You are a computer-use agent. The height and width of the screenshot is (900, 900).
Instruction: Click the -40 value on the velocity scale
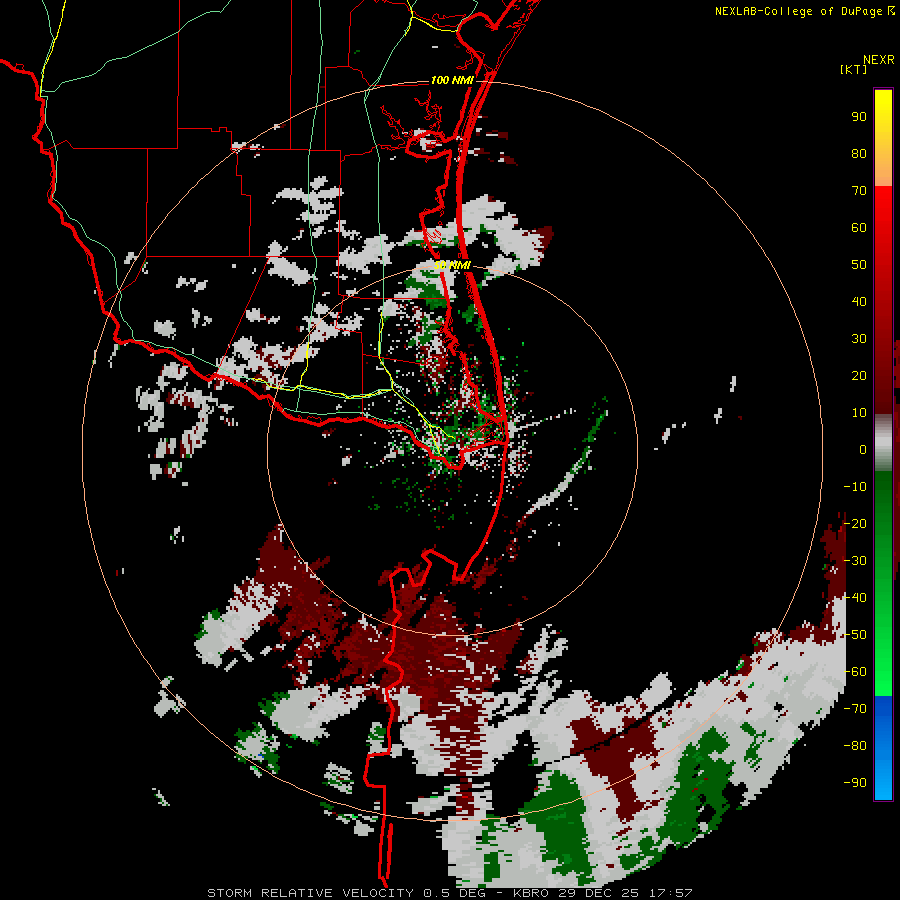[855, 598]
